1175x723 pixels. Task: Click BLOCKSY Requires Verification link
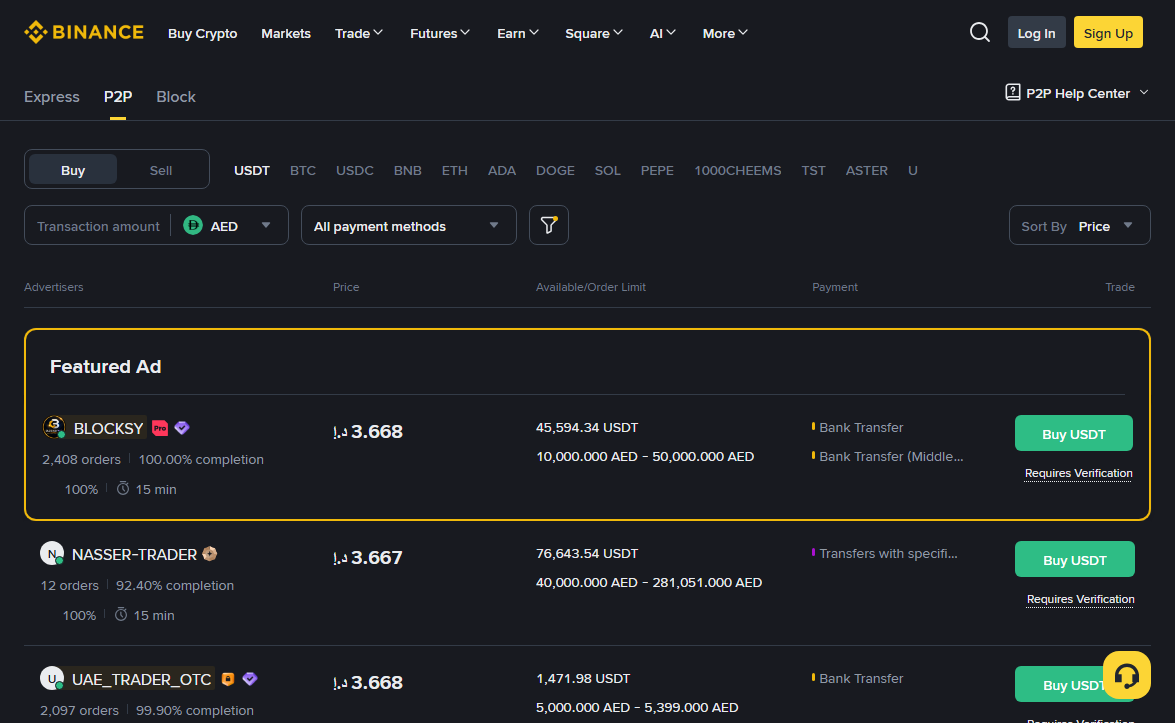click(x=1078, y=474)
